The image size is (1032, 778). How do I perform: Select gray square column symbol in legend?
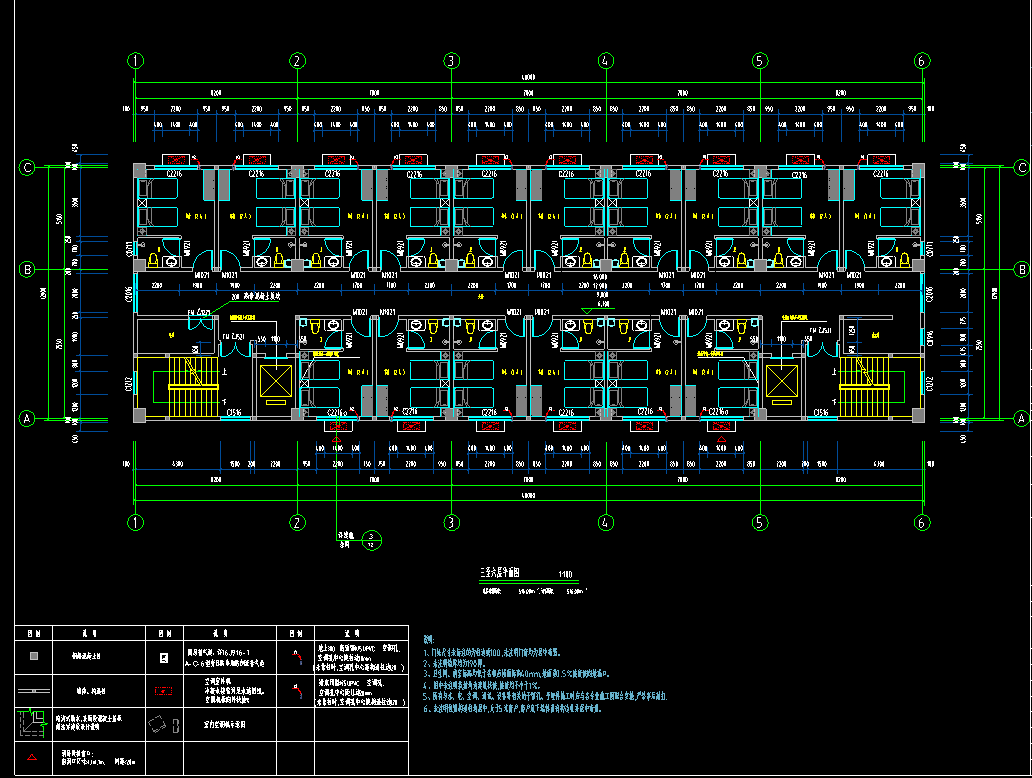point(33,657)
